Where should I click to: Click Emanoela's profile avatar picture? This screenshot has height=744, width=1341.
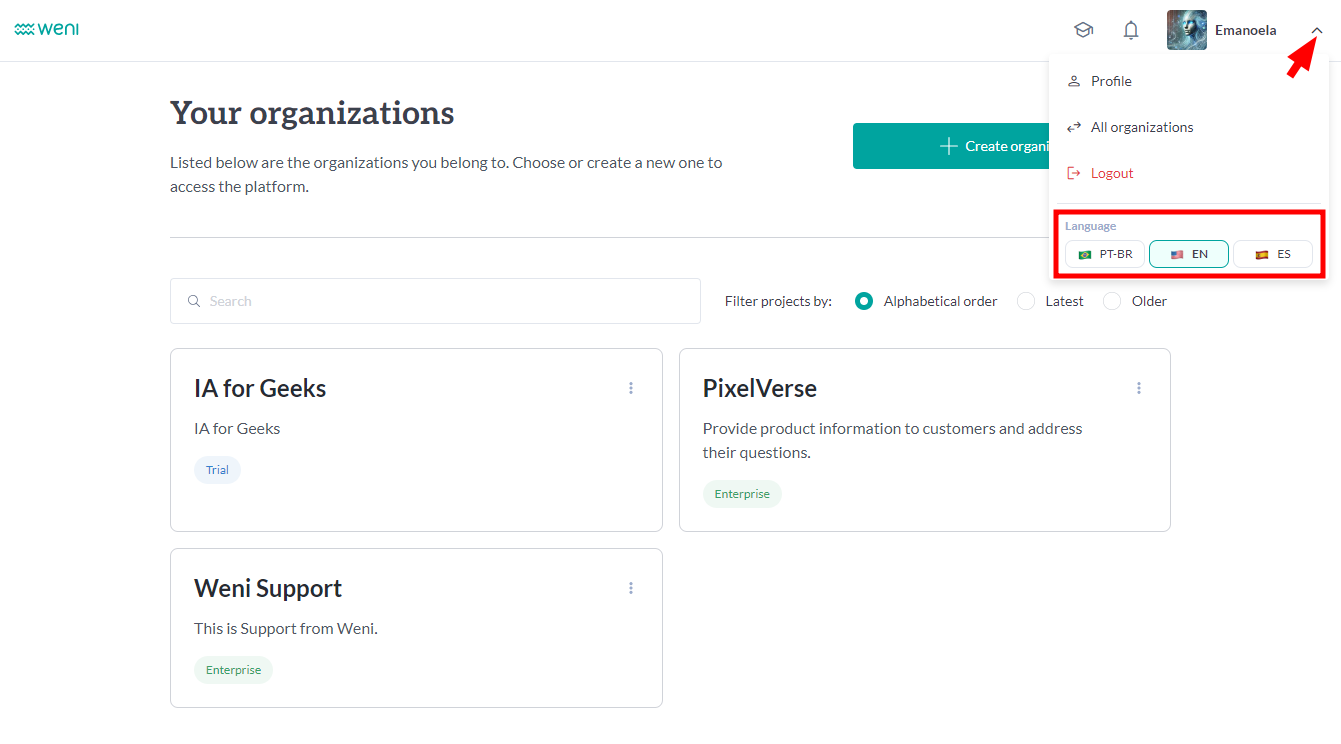pyautogui.click(x=1186, y=30)
